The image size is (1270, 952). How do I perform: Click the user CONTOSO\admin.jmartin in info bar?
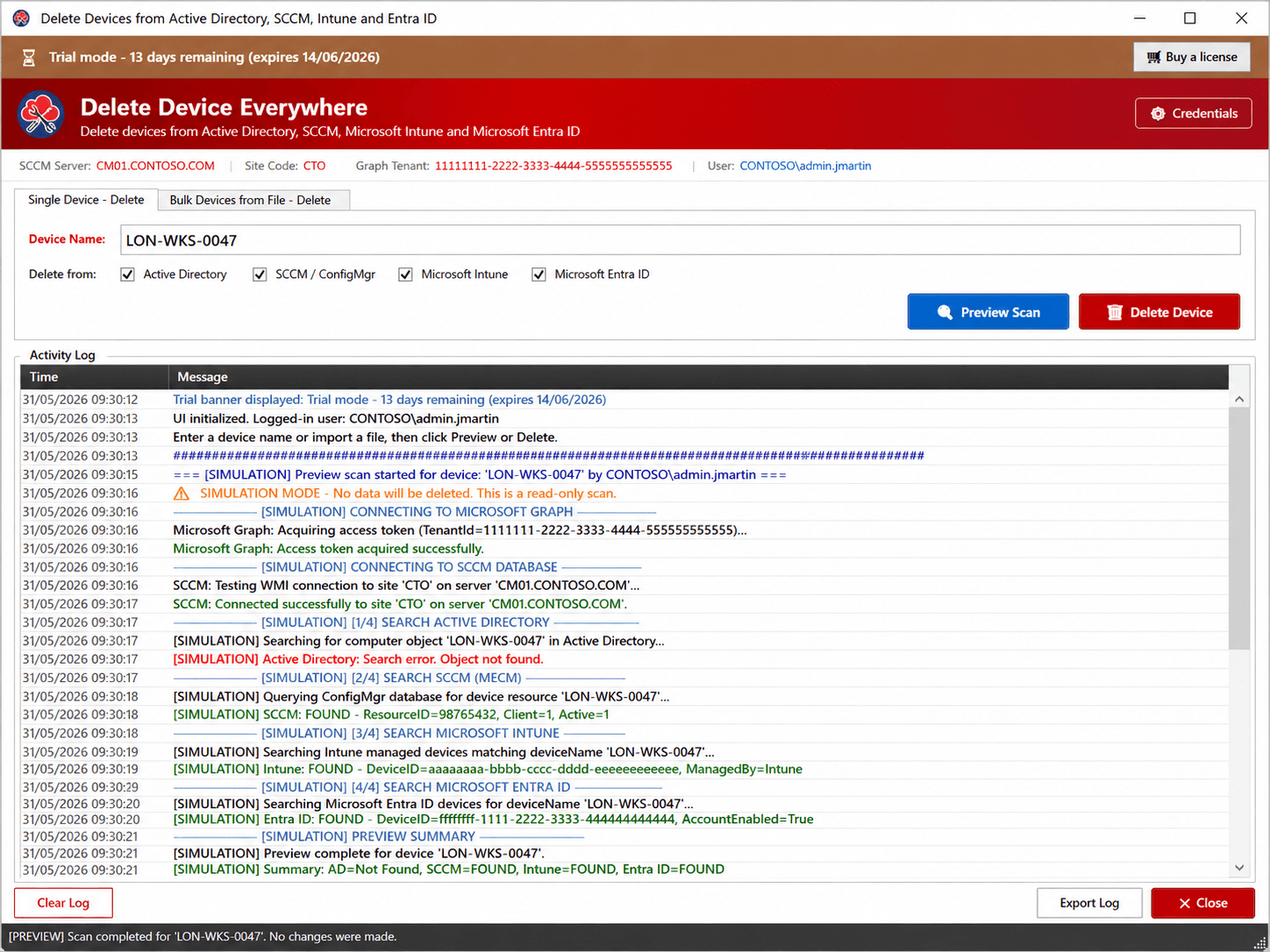pyautogui.click(x=805, y=166)
